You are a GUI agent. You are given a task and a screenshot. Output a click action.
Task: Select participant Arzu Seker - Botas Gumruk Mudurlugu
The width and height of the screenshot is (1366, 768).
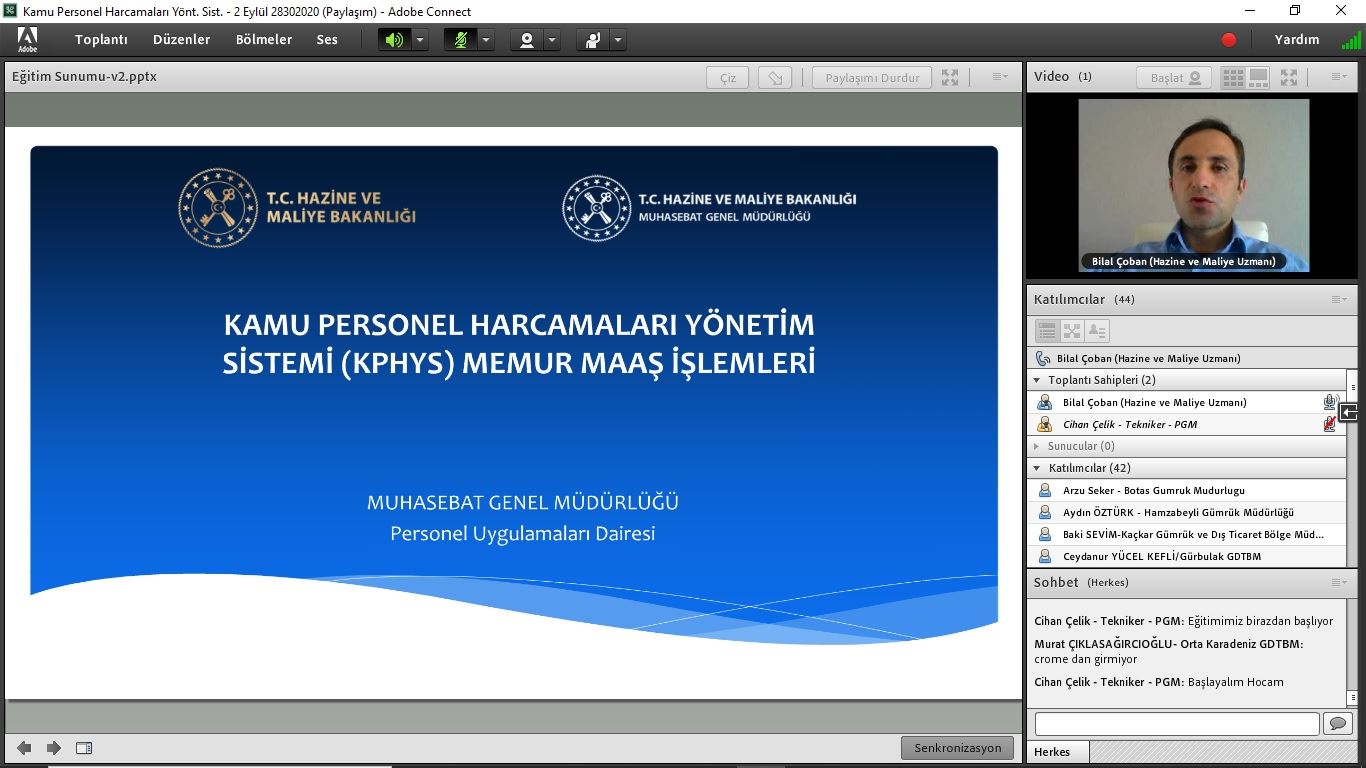point(1187,491)
